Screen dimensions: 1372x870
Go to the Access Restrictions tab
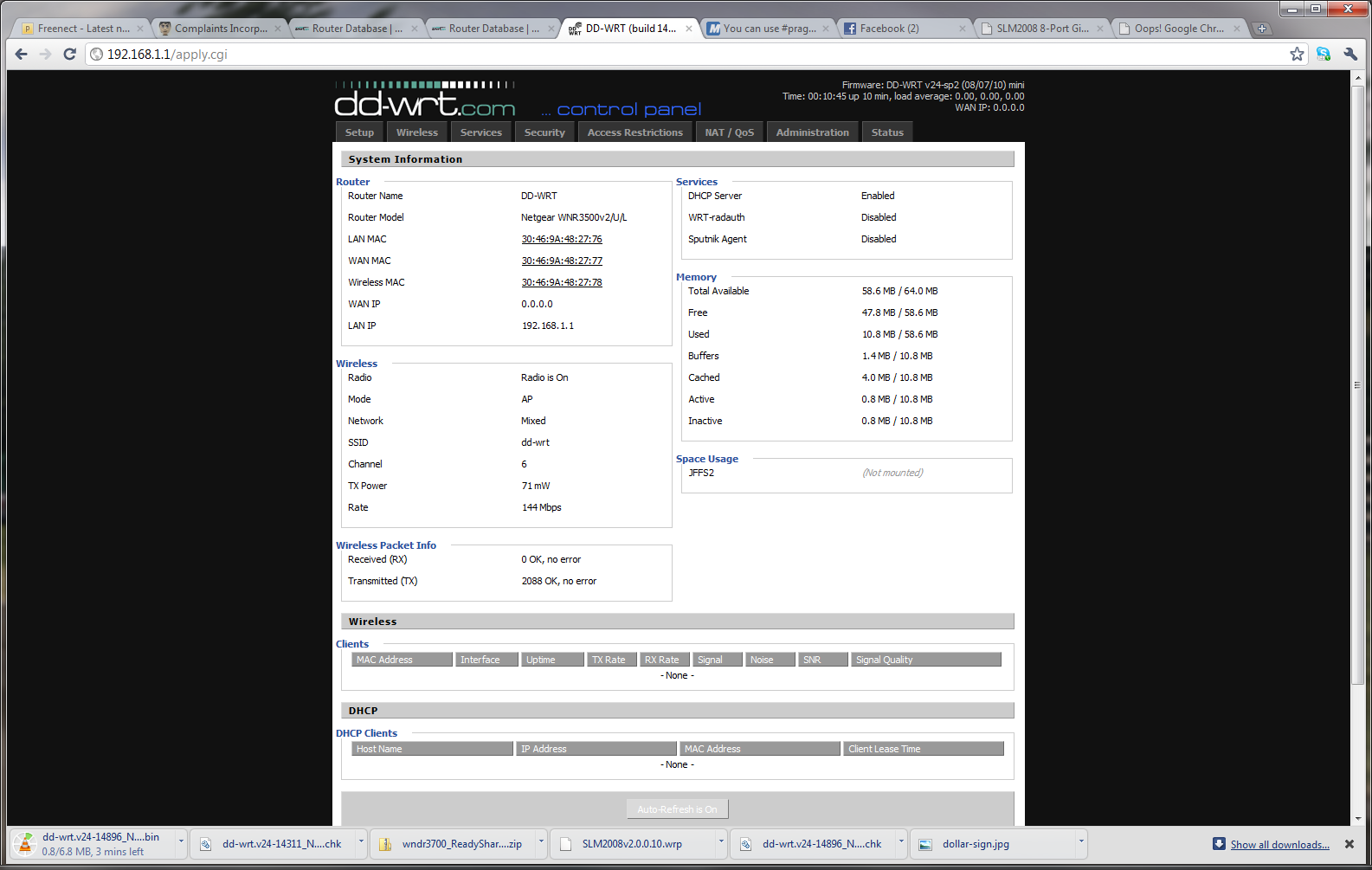coord(634,132)
